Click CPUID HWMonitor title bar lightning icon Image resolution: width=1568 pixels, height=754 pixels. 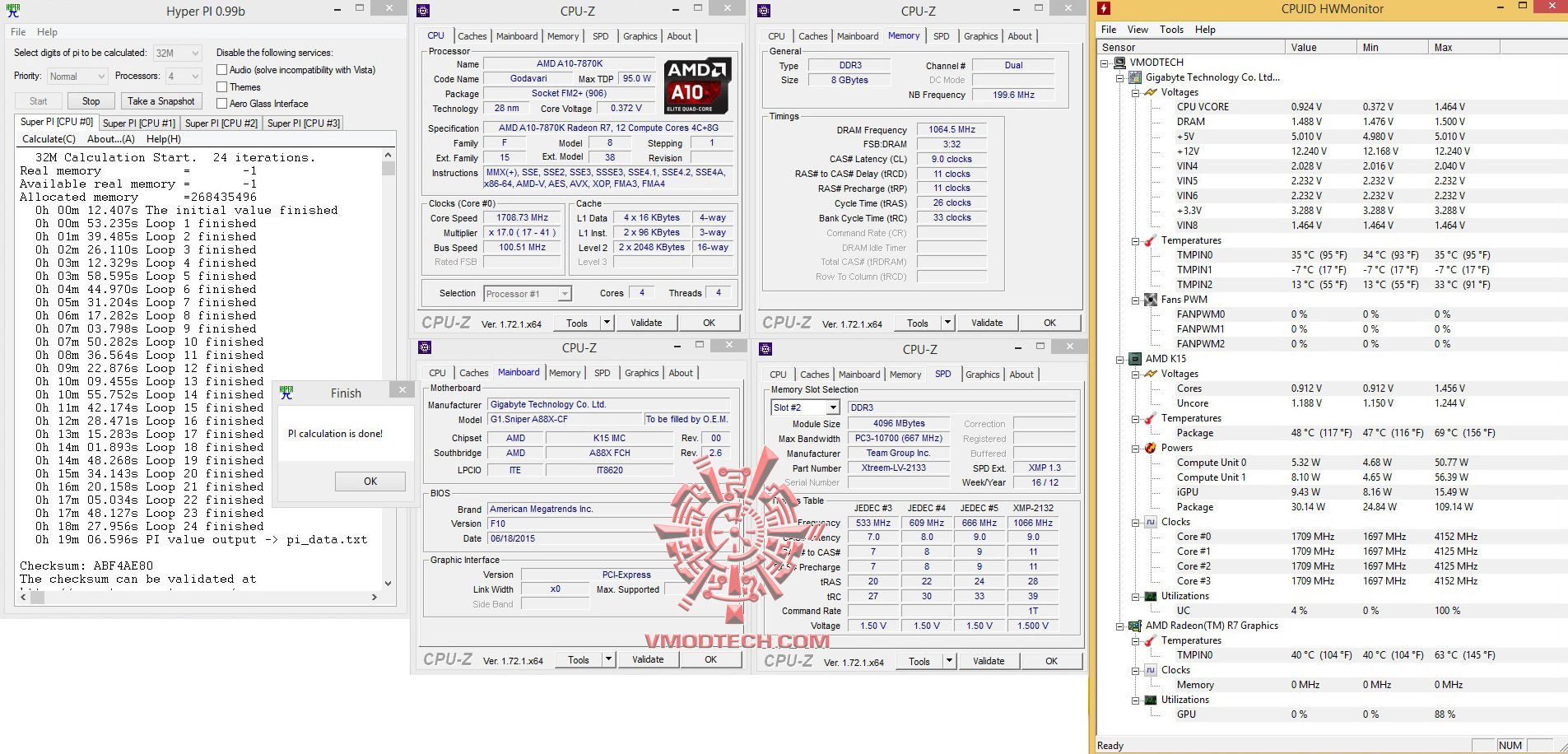point(1104,8)
